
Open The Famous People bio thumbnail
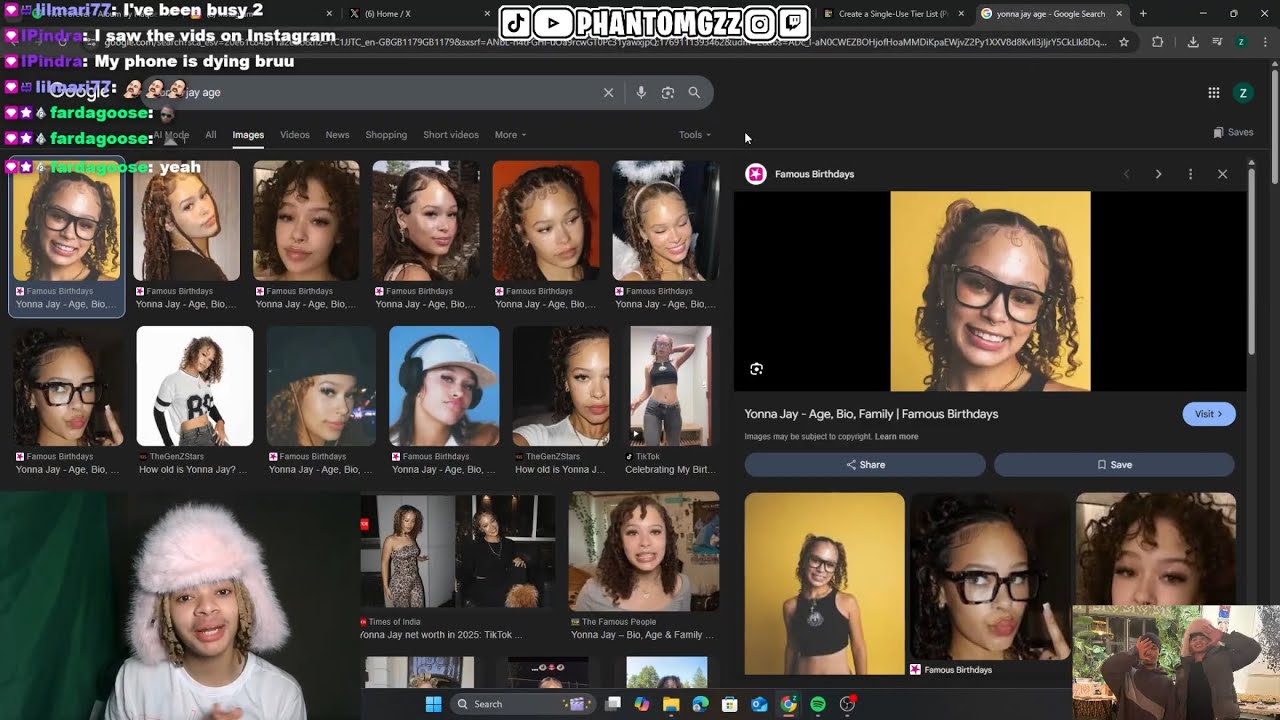point(644,551)
